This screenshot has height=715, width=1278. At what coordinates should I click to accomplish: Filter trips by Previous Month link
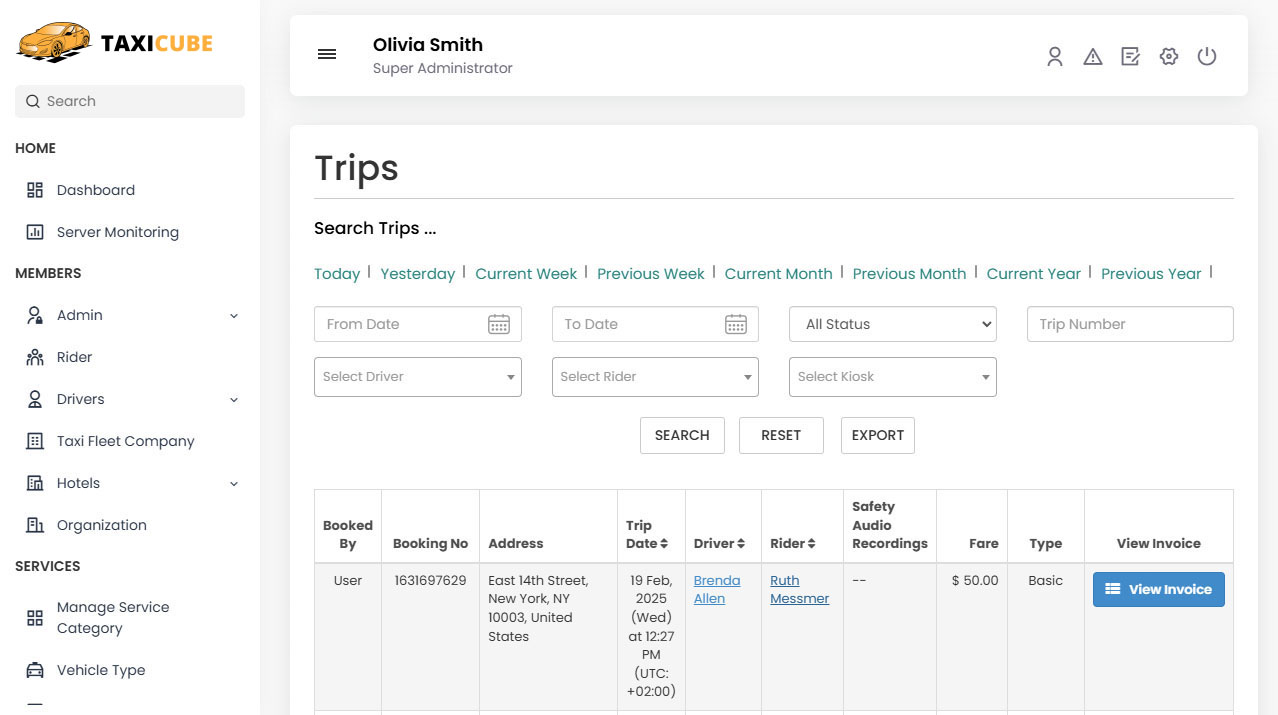click(x=909, y=274)
